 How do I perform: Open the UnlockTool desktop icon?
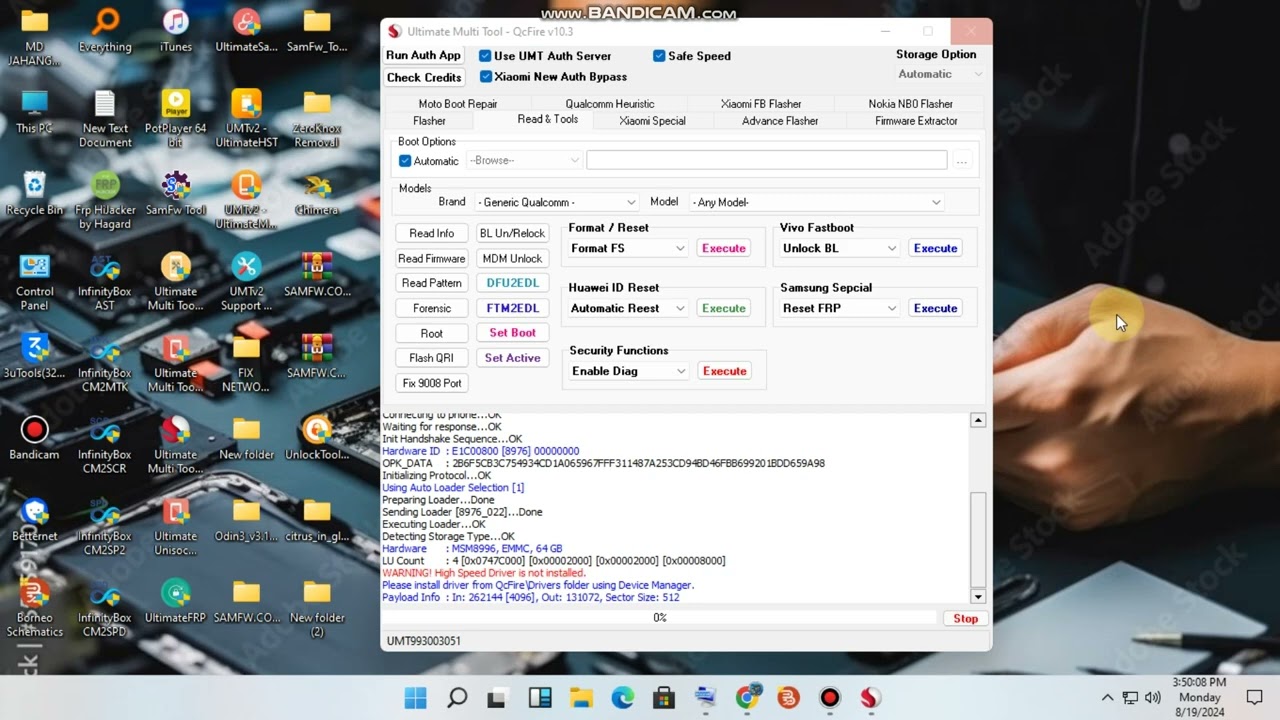pos(317,438)
